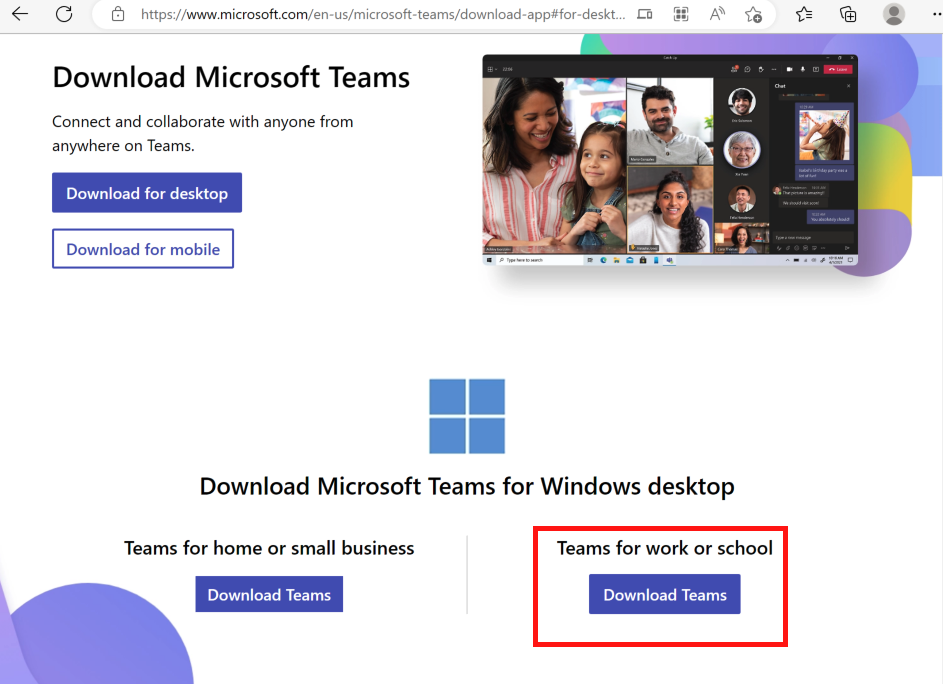Open the browser Settings and more menu
The width and height of the screenshot is (943, 684).
[935, 14]
